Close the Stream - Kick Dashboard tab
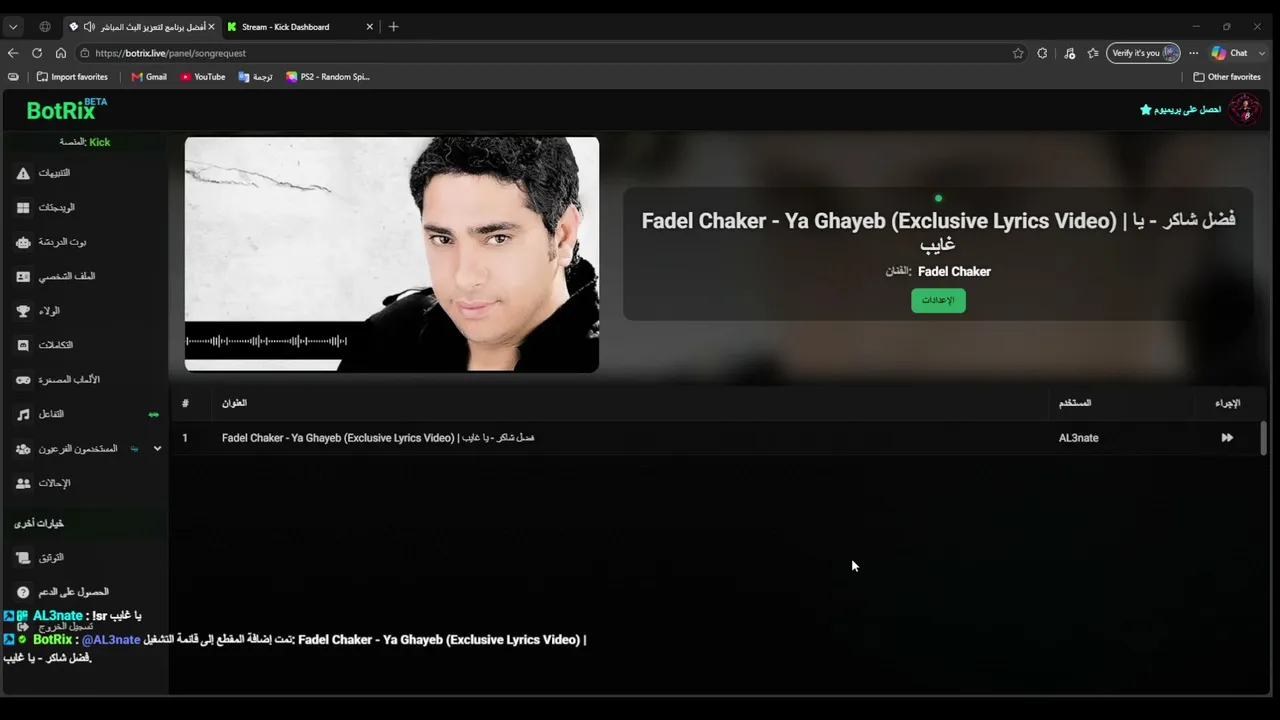 (370, 27)
